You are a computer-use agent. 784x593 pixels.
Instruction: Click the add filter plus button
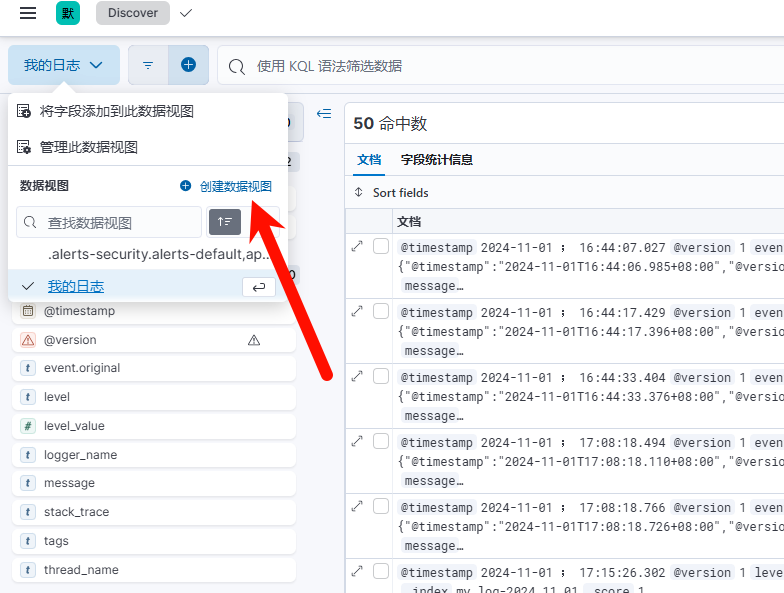pyautogui.click(x=188, y=65)
